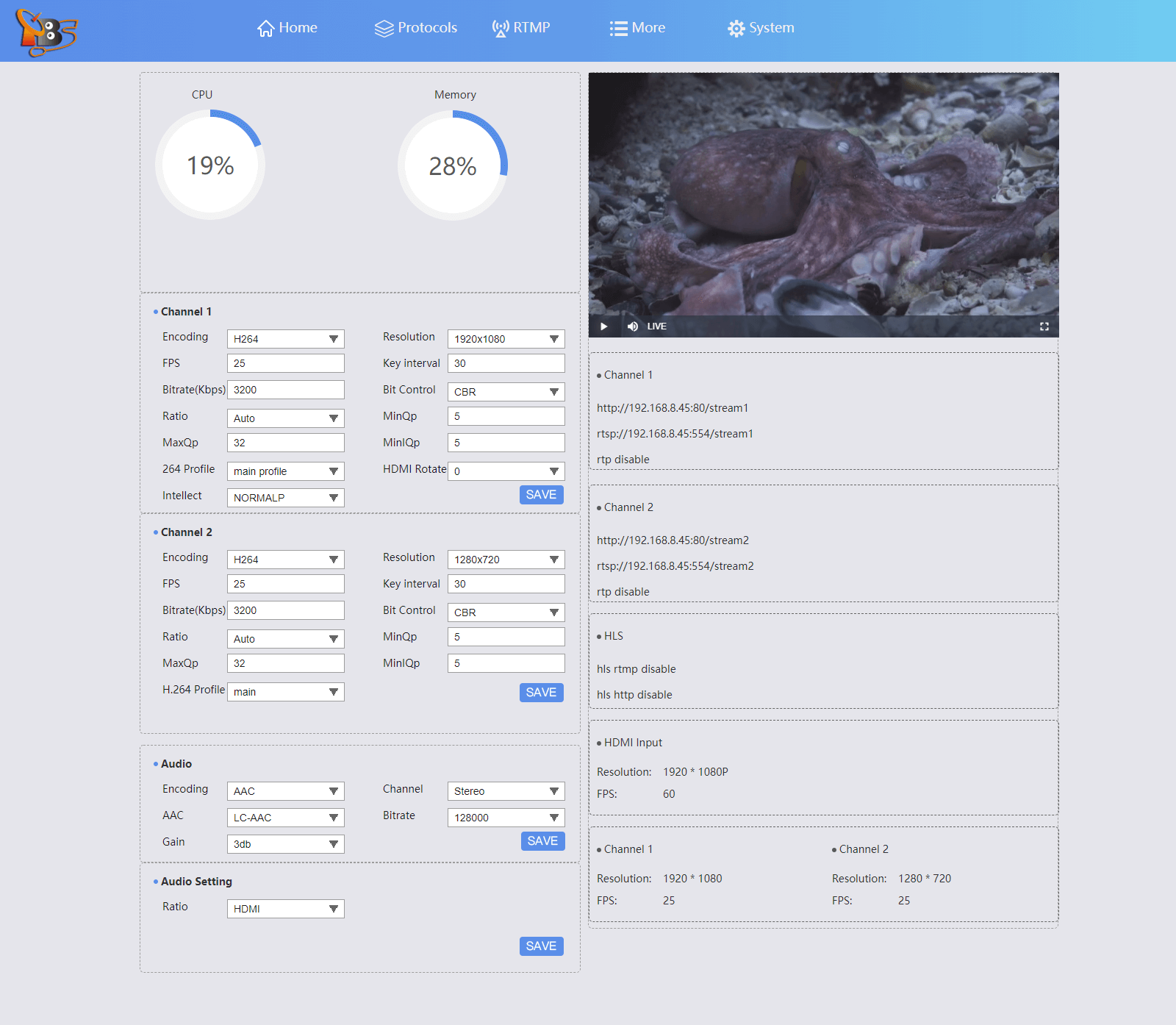Click Channel 1 Bitrate field
1176x1025 pixels.
[286, 390]
